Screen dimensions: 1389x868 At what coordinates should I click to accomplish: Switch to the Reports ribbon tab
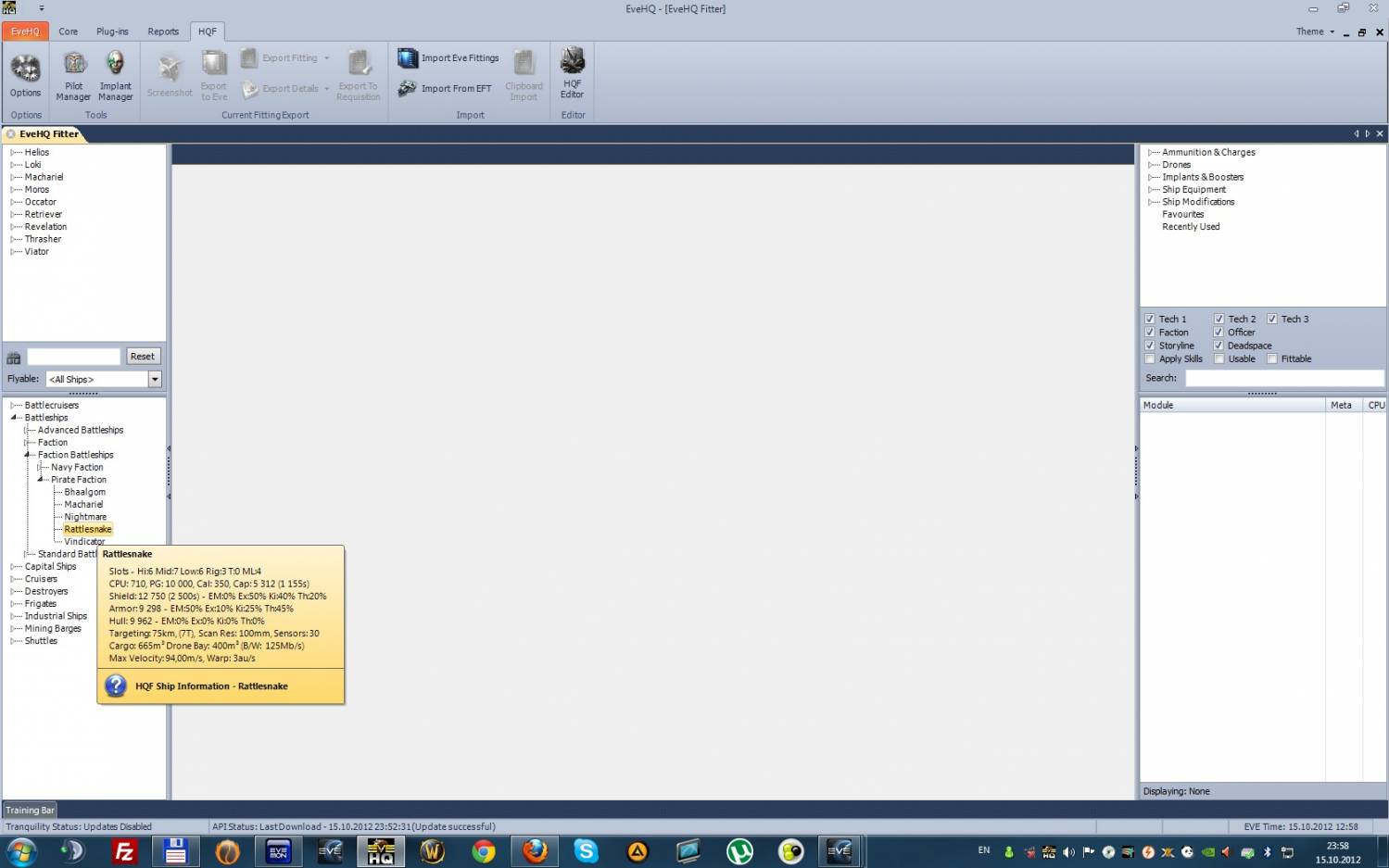click(x=163, y=31)
